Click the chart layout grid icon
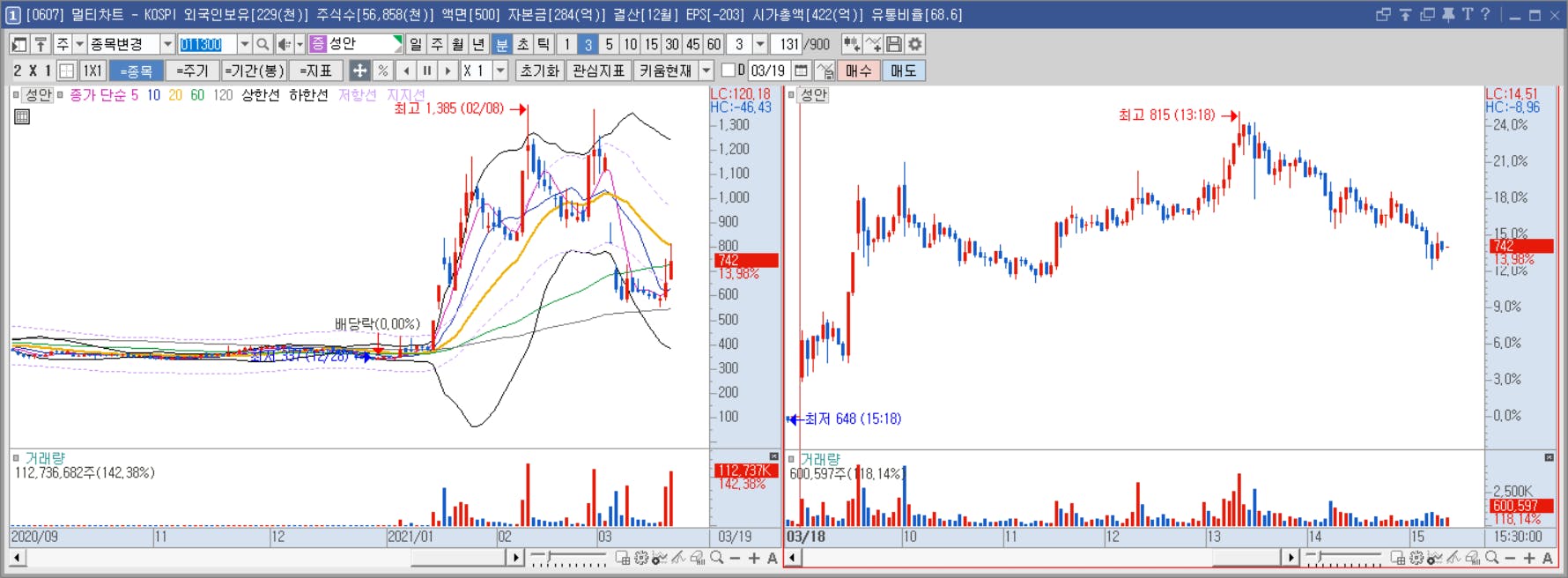This screenshot has width=1568, height=578. tap(67, 70)
